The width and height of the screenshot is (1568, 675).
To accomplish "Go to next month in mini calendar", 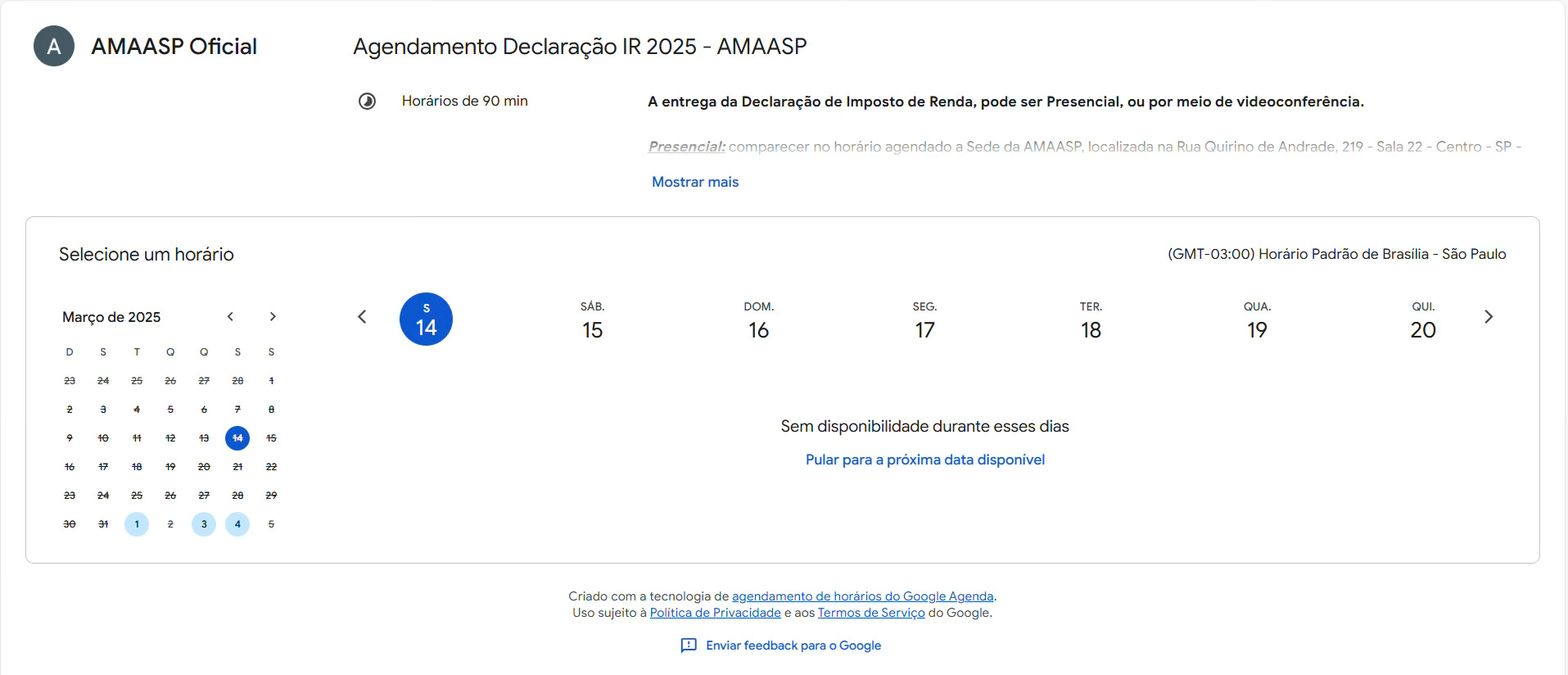I will [x=273, y=317].
